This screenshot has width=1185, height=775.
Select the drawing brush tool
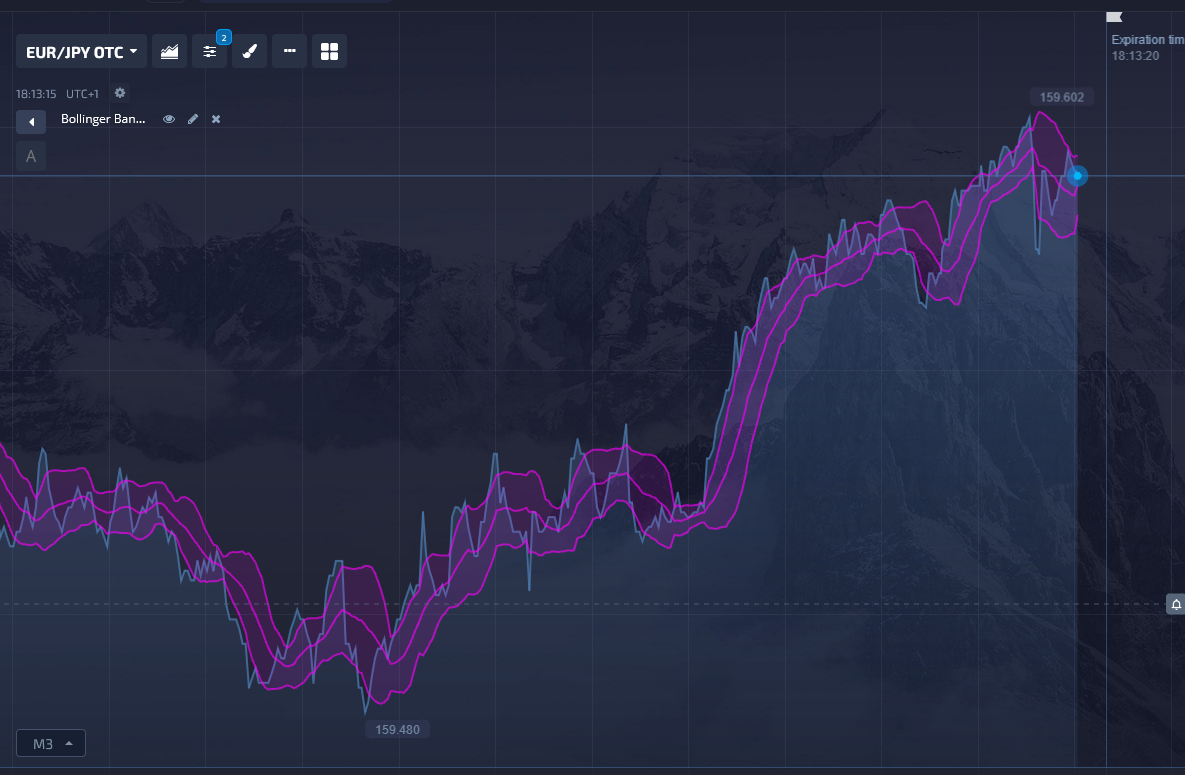249,51
